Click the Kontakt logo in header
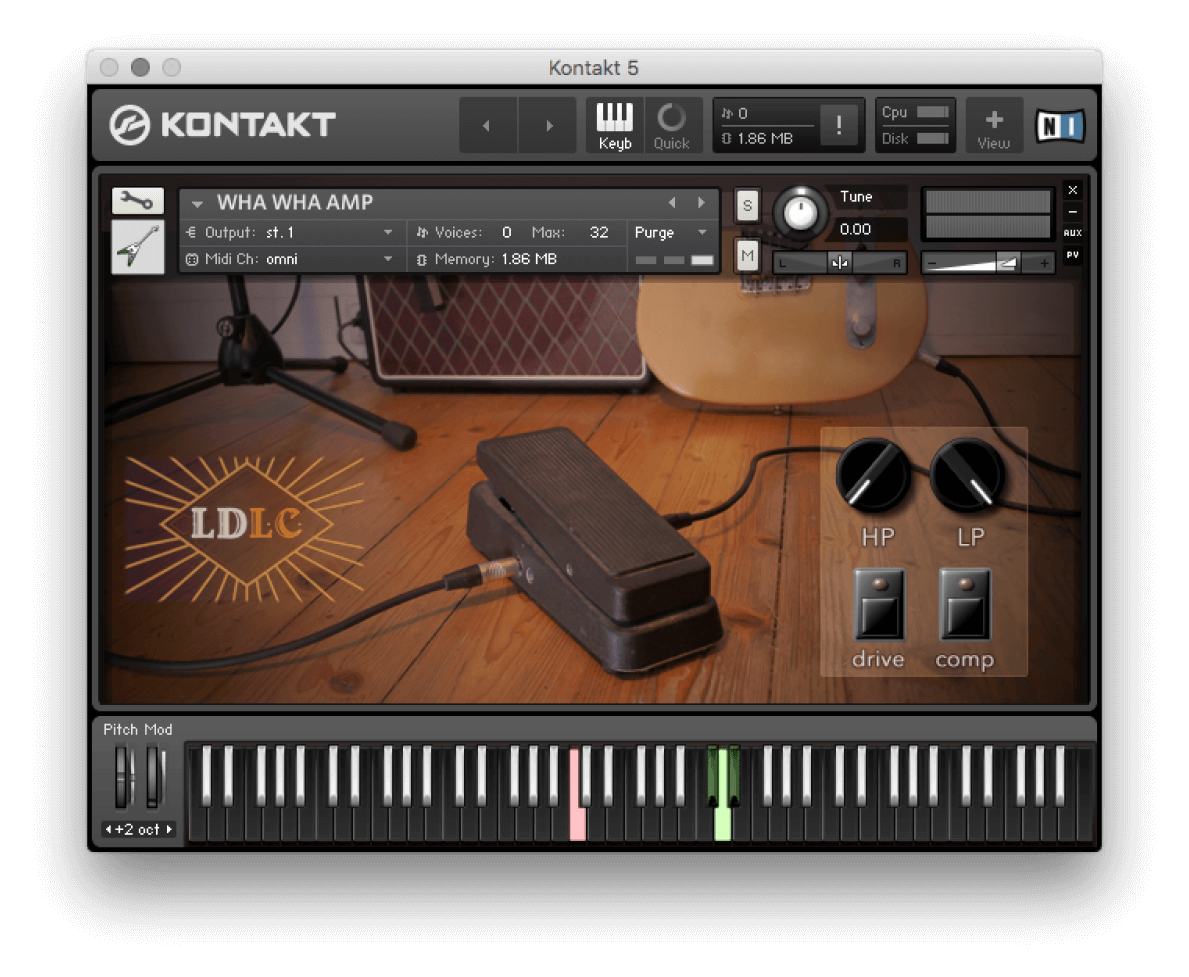Viewport: 1189px width, 977px height. [222, 124]
